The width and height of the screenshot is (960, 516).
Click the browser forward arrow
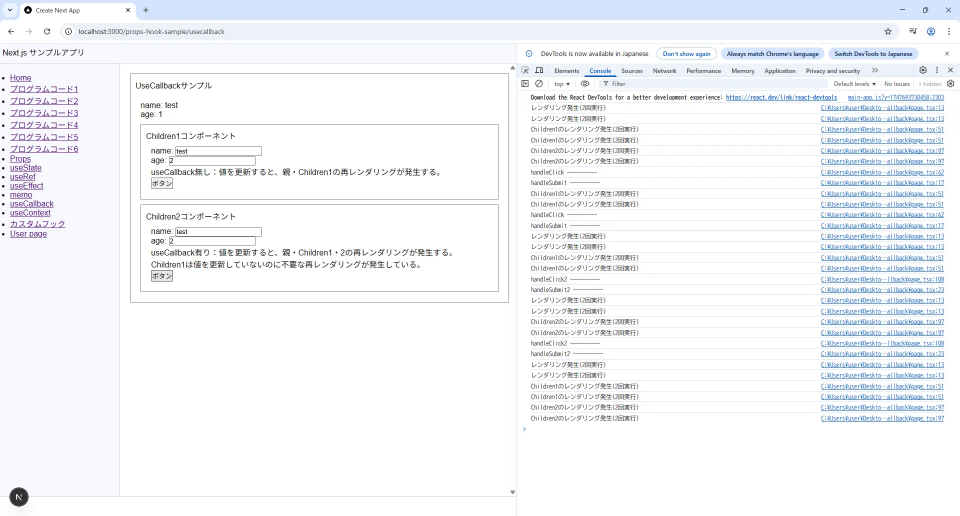pos(29,31)
